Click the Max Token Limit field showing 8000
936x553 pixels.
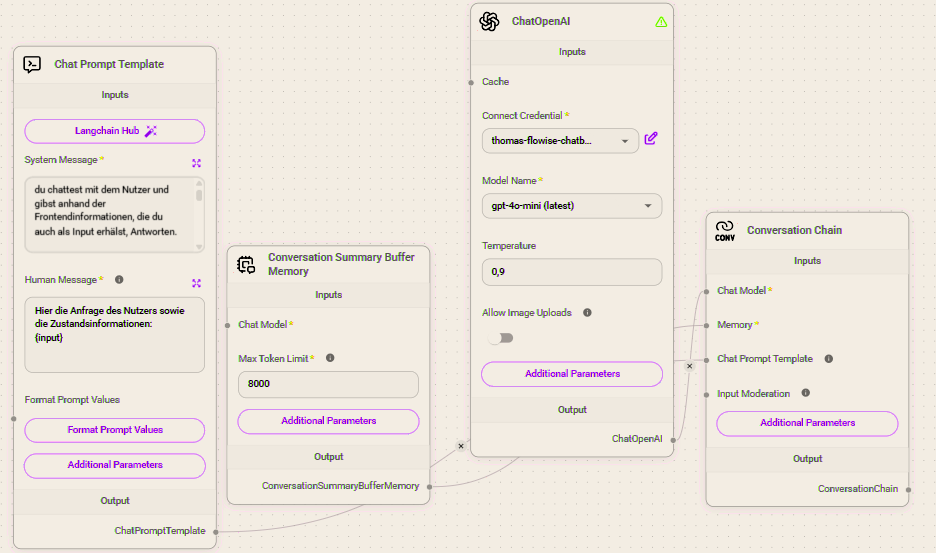coord(328,384)
